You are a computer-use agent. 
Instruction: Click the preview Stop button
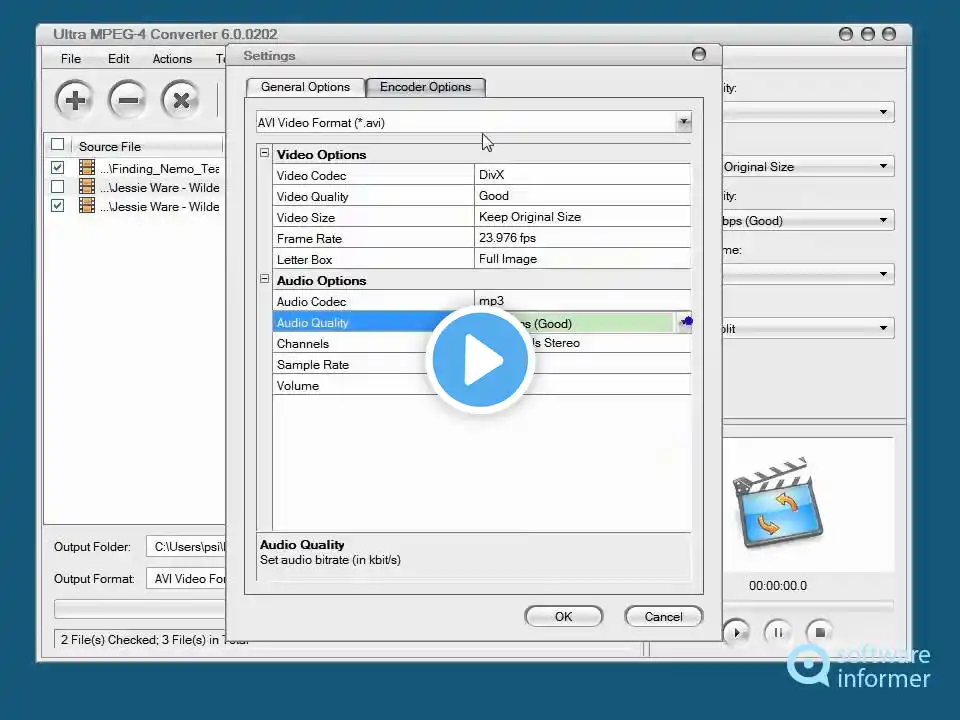point(820,632)
